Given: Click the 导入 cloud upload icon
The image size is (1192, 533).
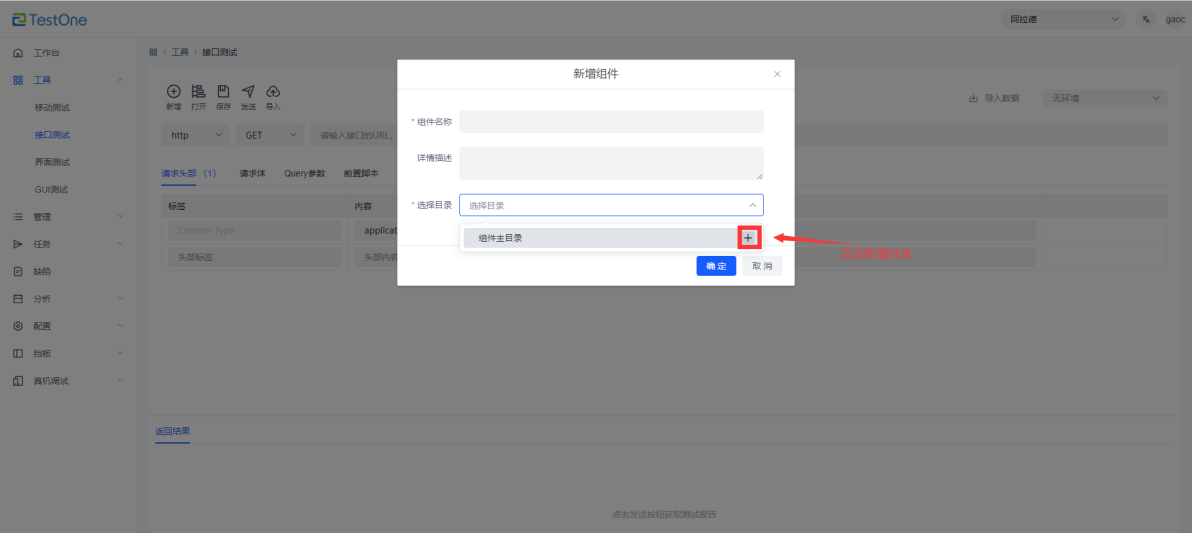Looking at the screenshot, I should 272,91.
